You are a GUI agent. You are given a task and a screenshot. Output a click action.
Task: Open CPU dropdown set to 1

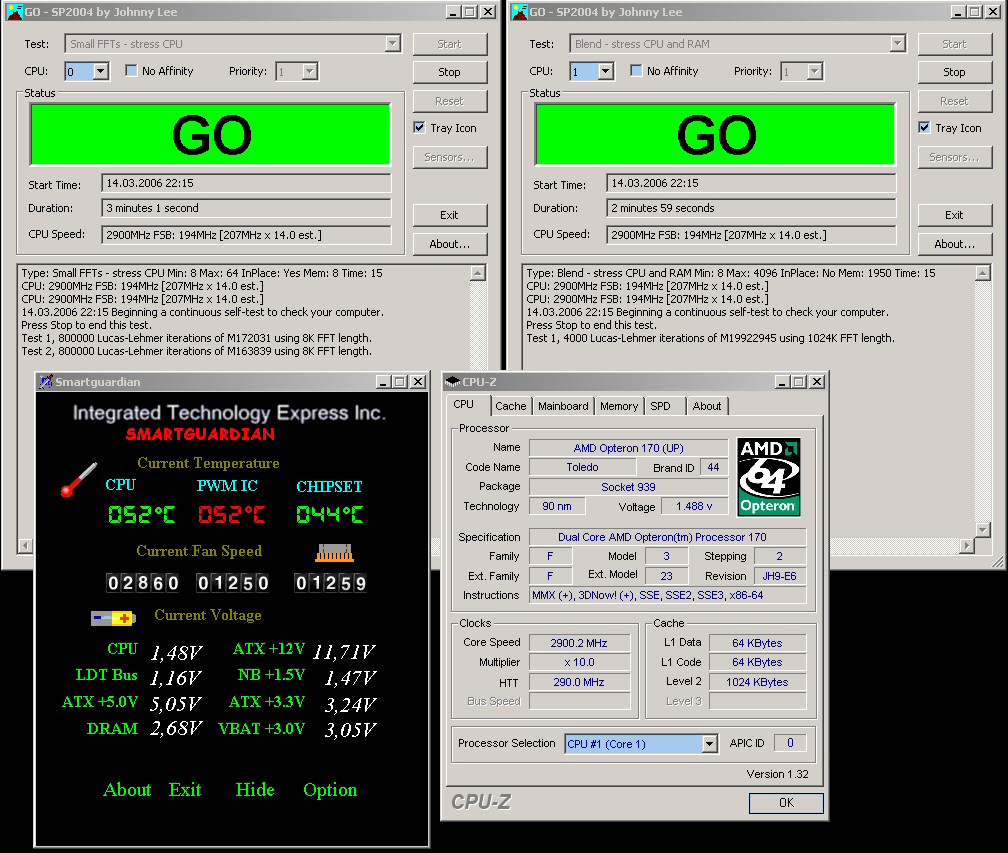click(x=606, y=71)
